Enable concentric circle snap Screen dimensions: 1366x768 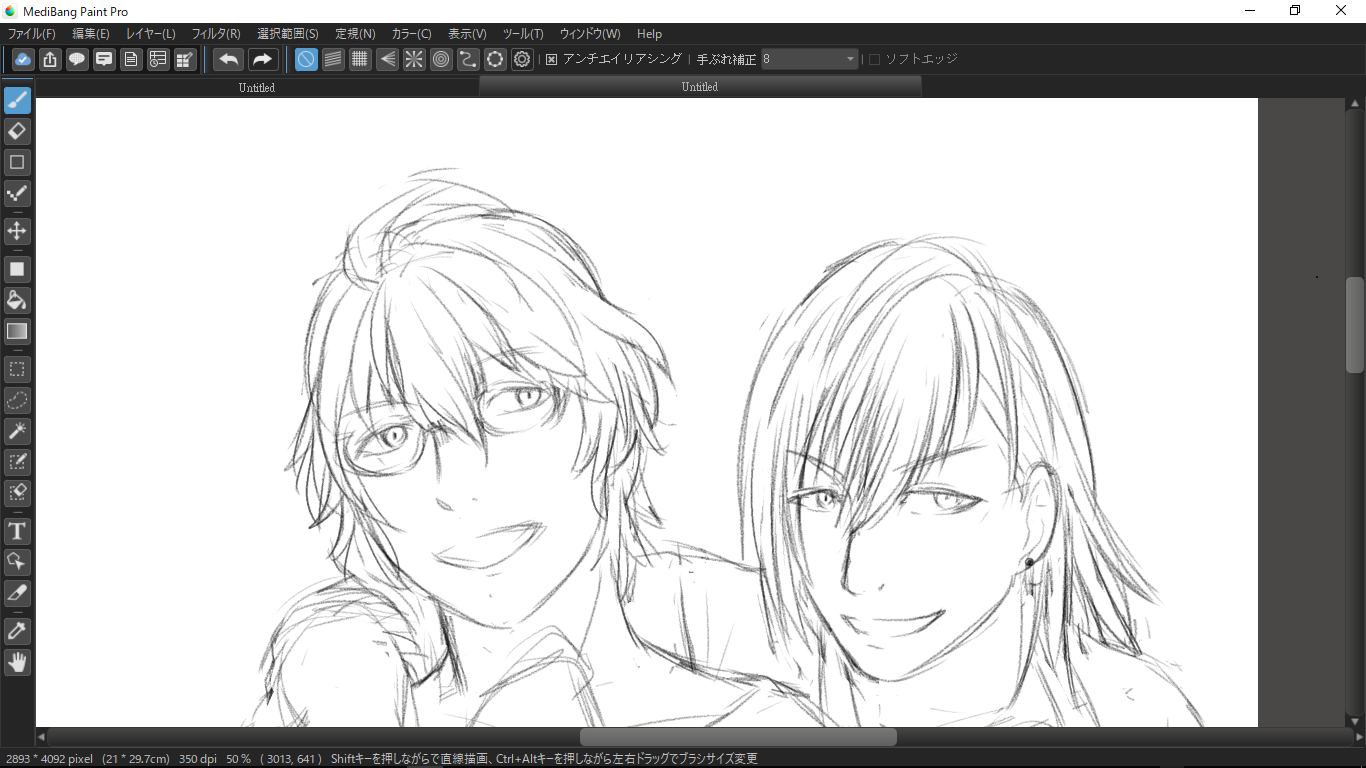point(441,59)
